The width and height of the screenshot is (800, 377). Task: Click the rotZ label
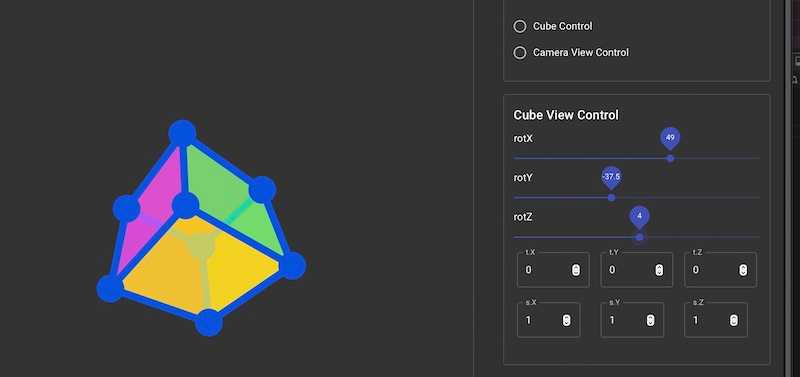click(523, 217)
